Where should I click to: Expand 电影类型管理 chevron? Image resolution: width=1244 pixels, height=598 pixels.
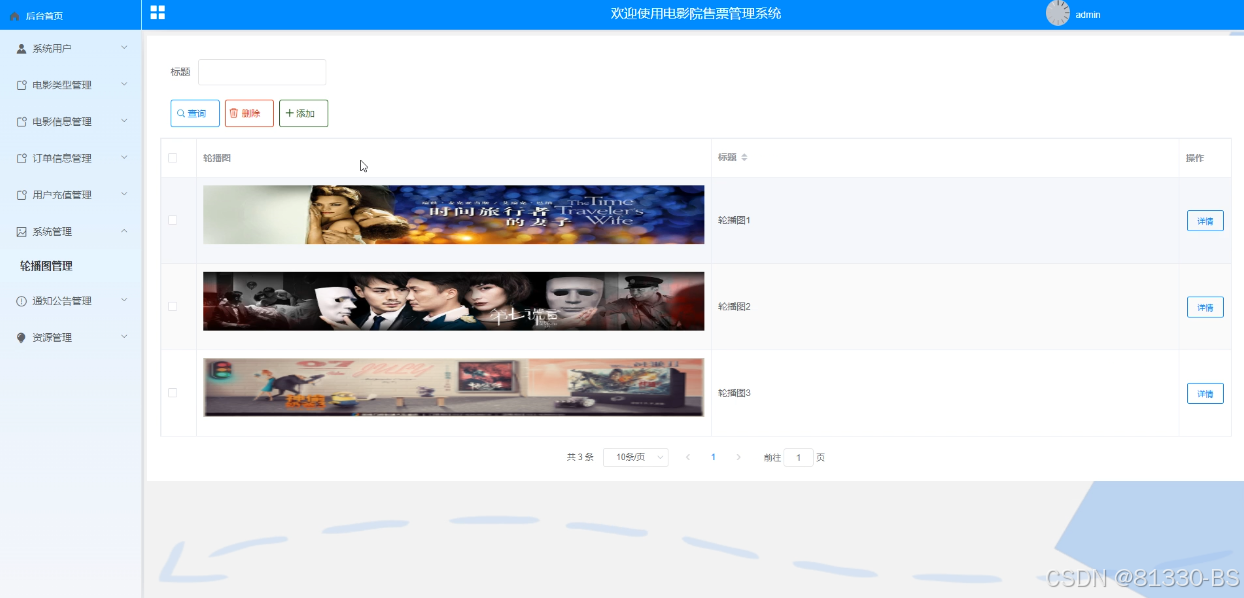[x=124, y=84]
